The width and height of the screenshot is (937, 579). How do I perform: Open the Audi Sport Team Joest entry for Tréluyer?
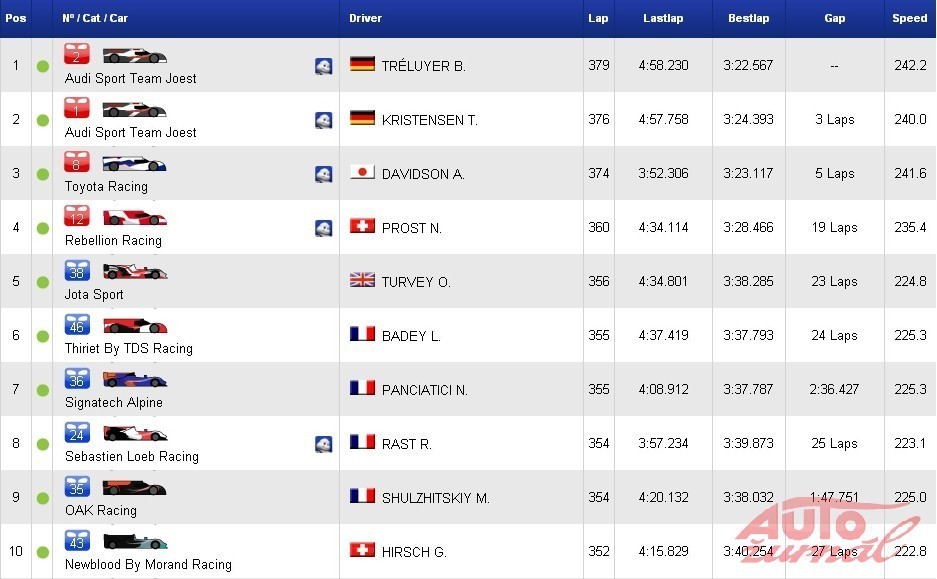click(131, 79)
